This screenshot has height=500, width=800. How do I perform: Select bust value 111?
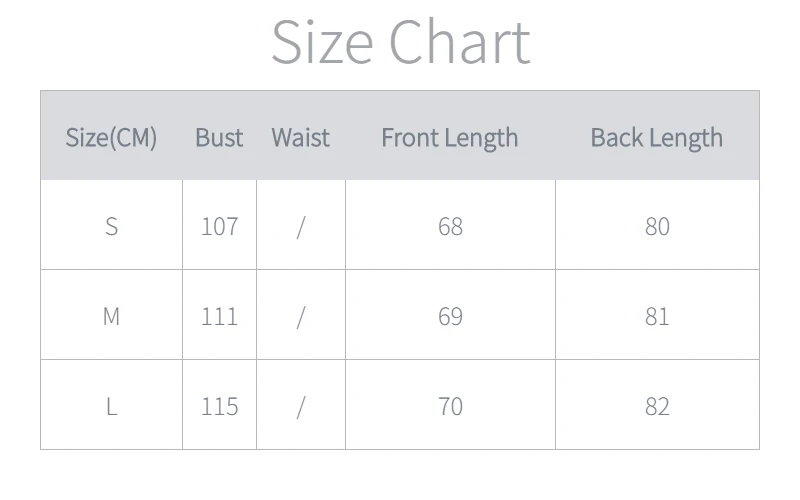coord(219,316)
